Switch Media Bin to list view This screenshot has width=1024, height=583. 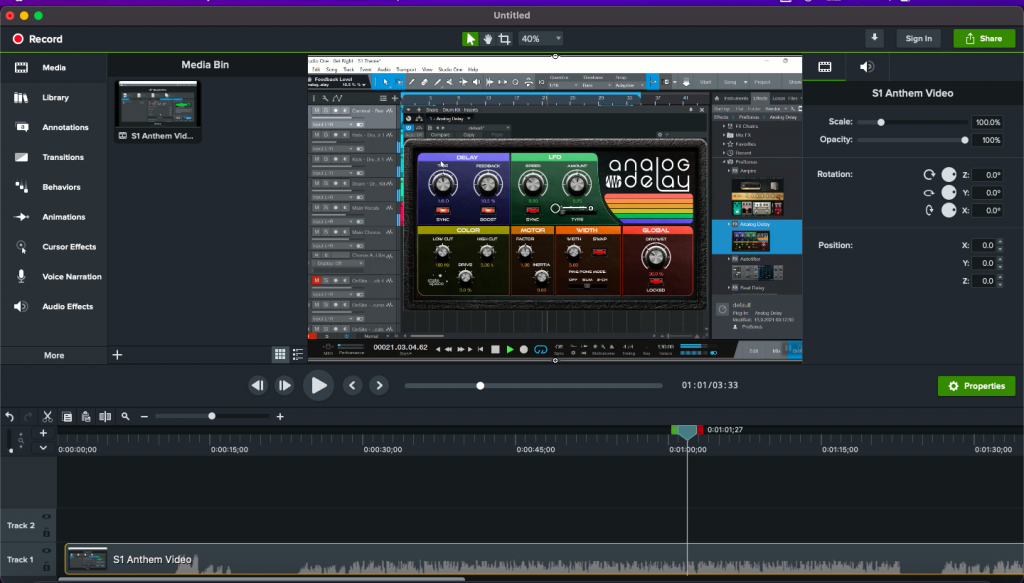298,354
